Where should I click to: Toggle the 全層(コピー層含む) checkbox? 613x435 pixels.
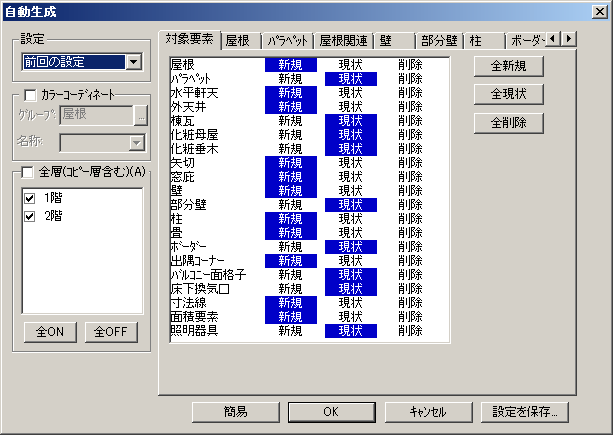tap(27, 172)
